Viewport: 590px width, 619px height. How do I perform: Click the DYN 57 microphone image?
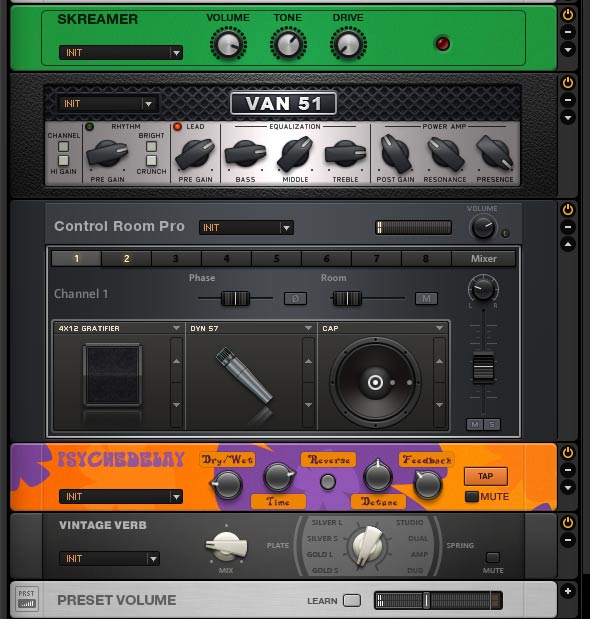244,375
